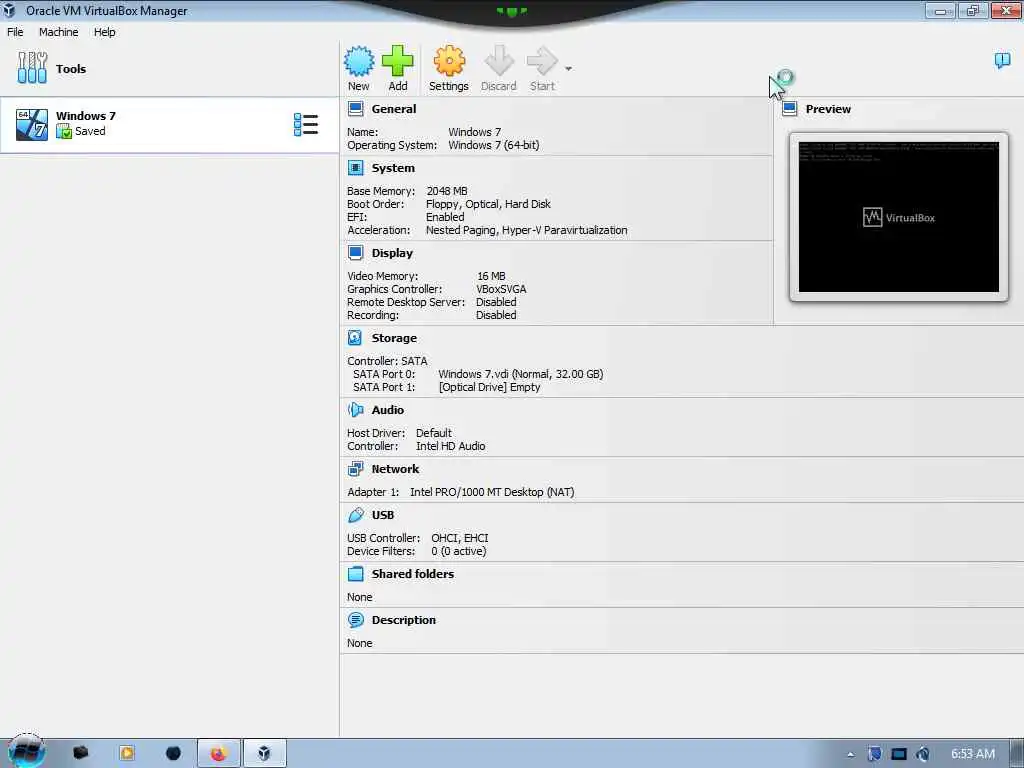The height and width of the screenshot is (768, 1024).
Task: Click the Saved state label of Windows 7
Action: click(90, 131)
